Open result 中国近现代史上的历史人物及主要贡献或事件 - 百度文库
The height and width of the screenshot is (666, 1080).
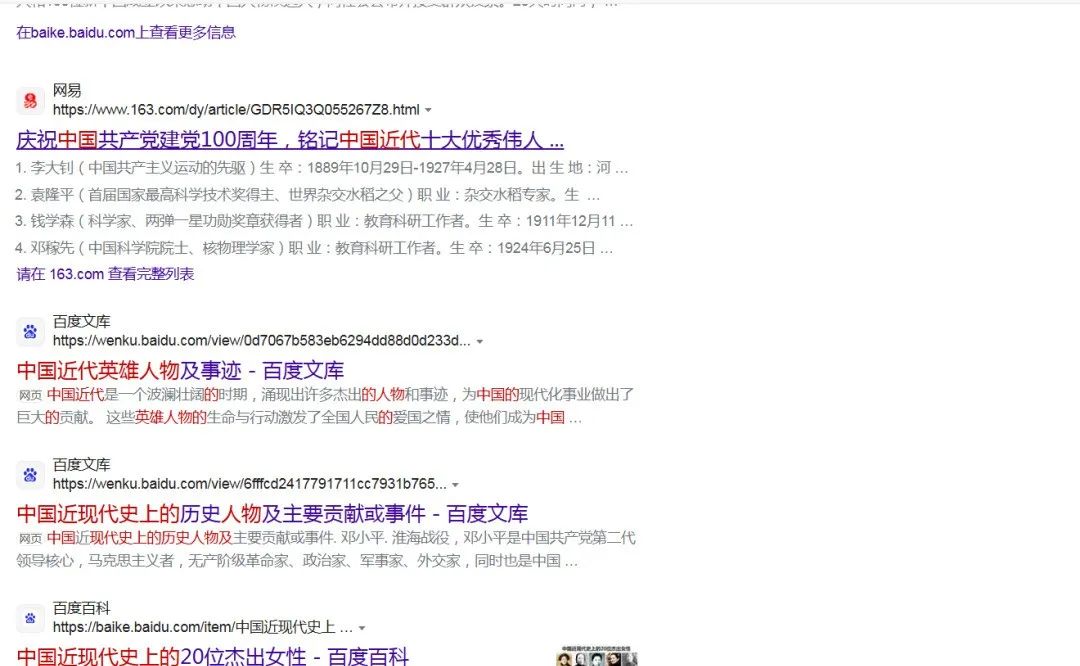click(272, 514)
